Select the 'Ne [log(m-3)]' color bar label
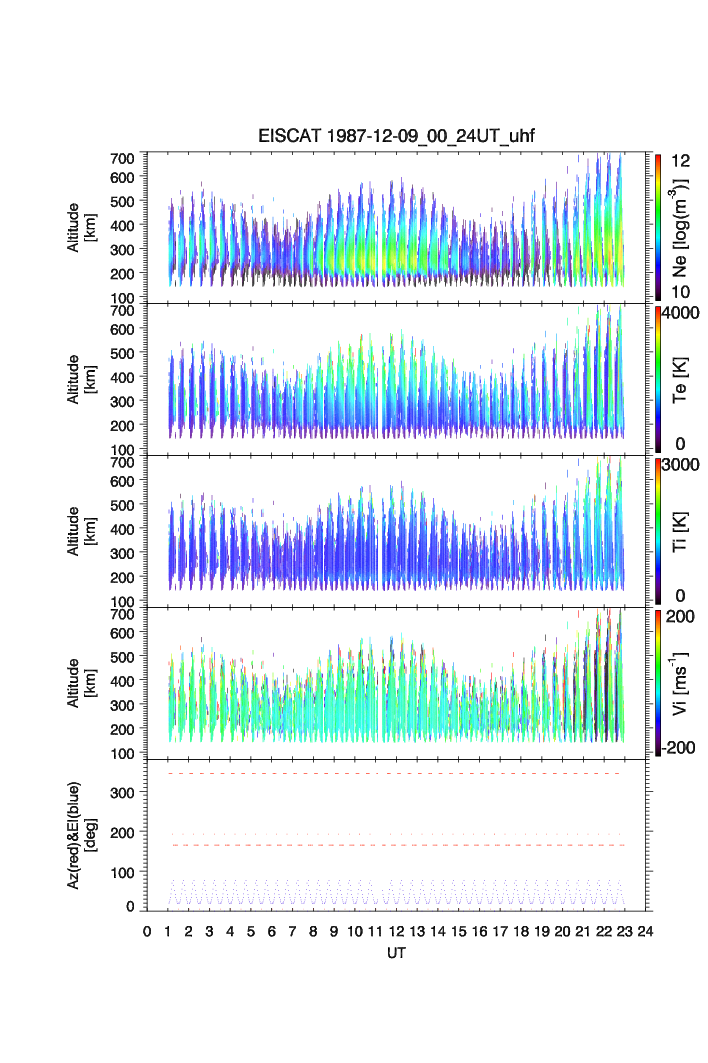Image resolution: width=708 pixels, height=1063 pixels. click(x=680, y=228)
